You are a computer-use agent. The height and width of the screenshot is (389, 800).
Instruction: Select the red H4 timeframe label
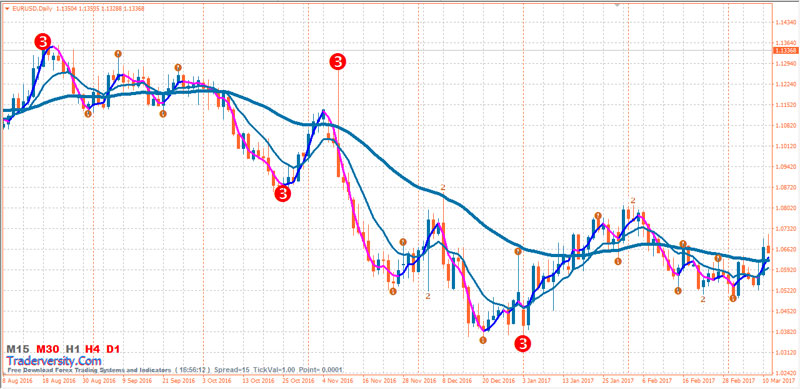pos(92,349)
